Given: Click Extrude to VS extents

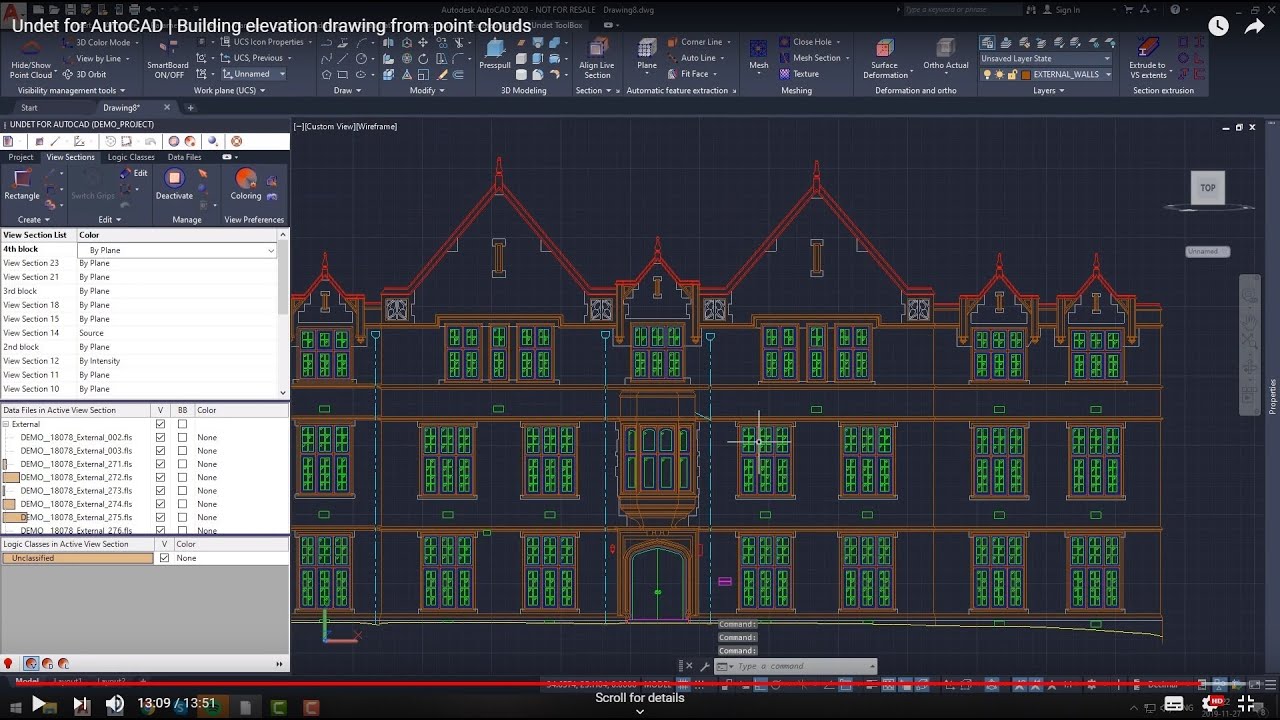Looking at the screenshot, I should pyautogui.click(x=1148, y=60).
